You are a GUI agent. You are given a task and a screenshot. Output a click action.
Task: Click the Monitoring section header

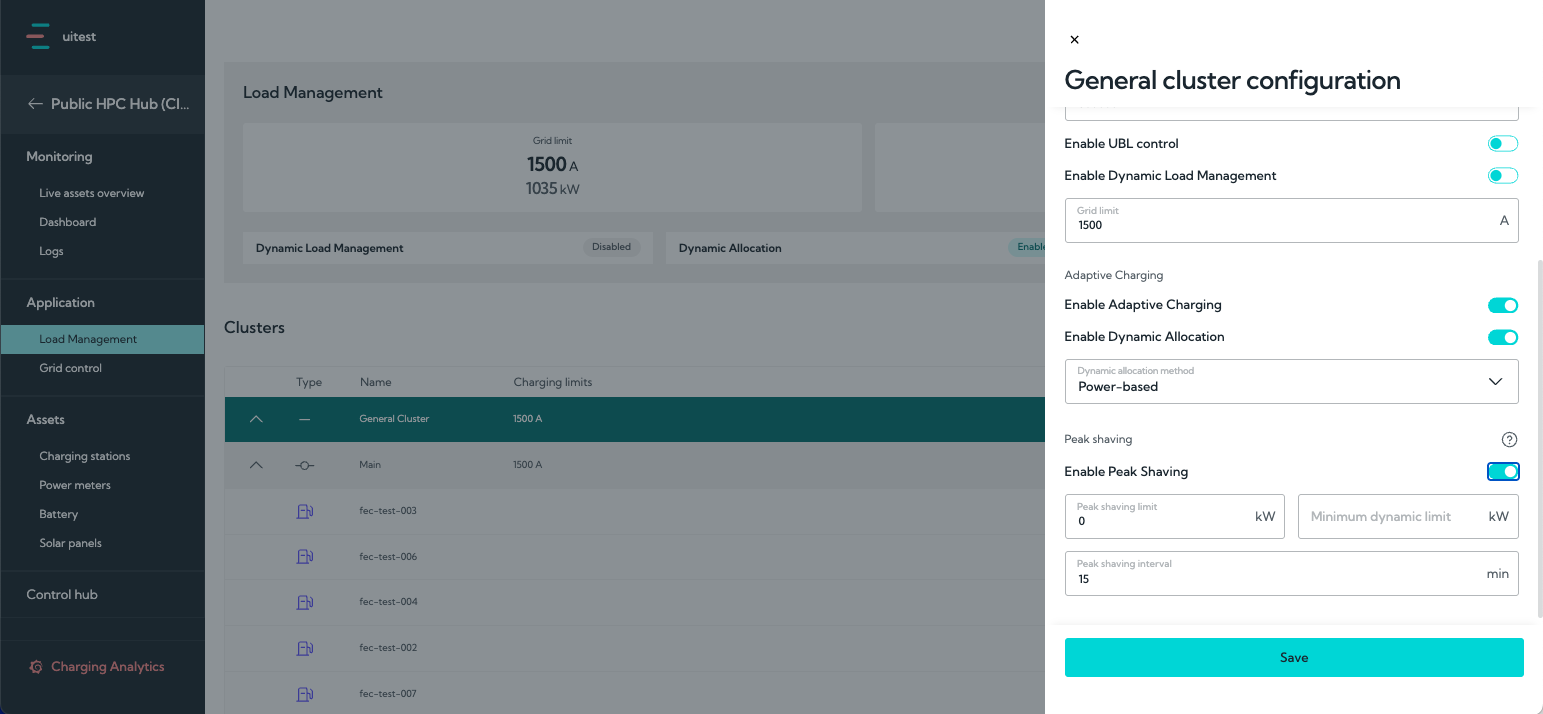tap(59, 156)
